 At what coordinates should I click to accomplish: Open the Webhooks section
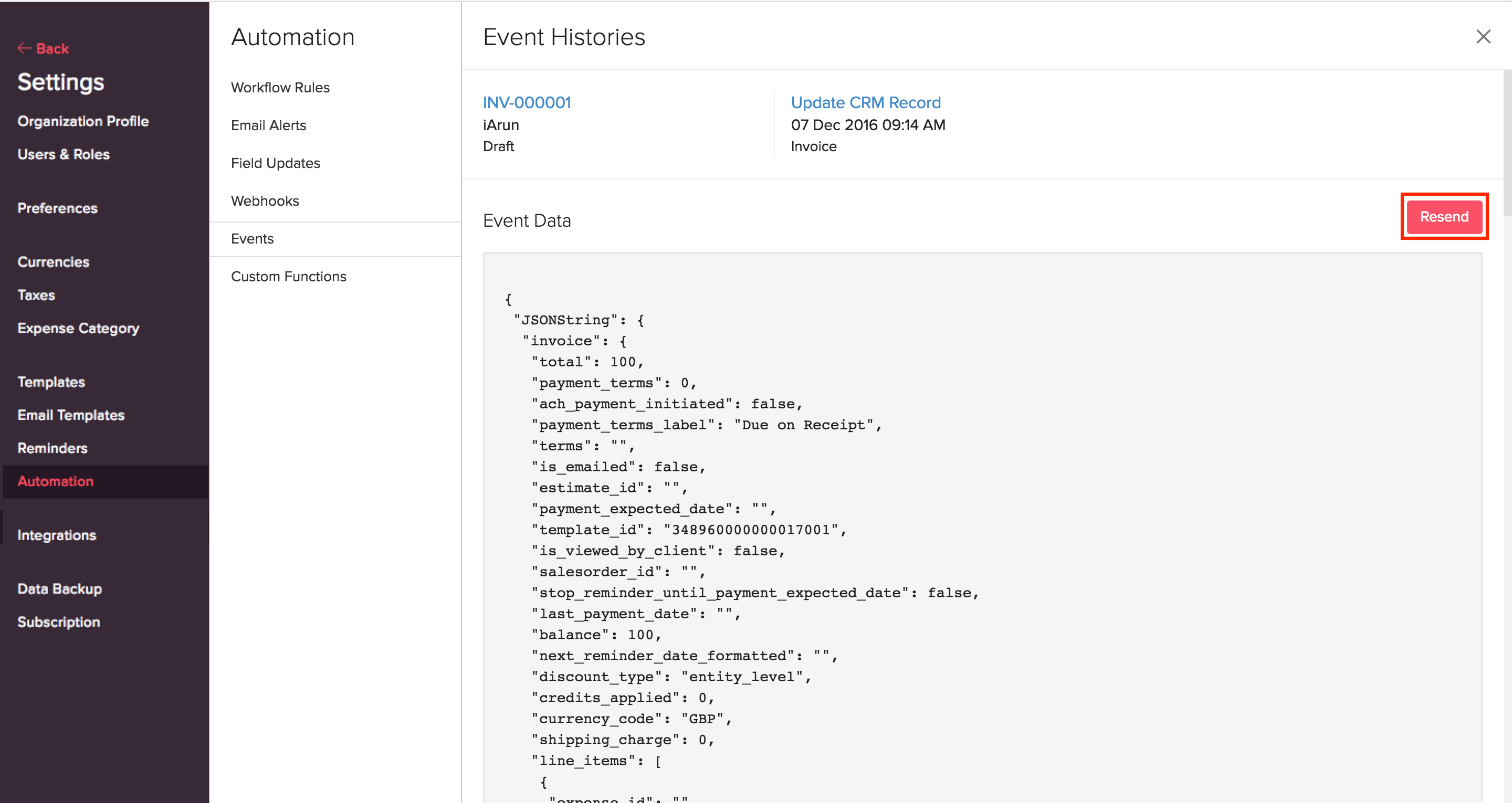pos(265,200)
